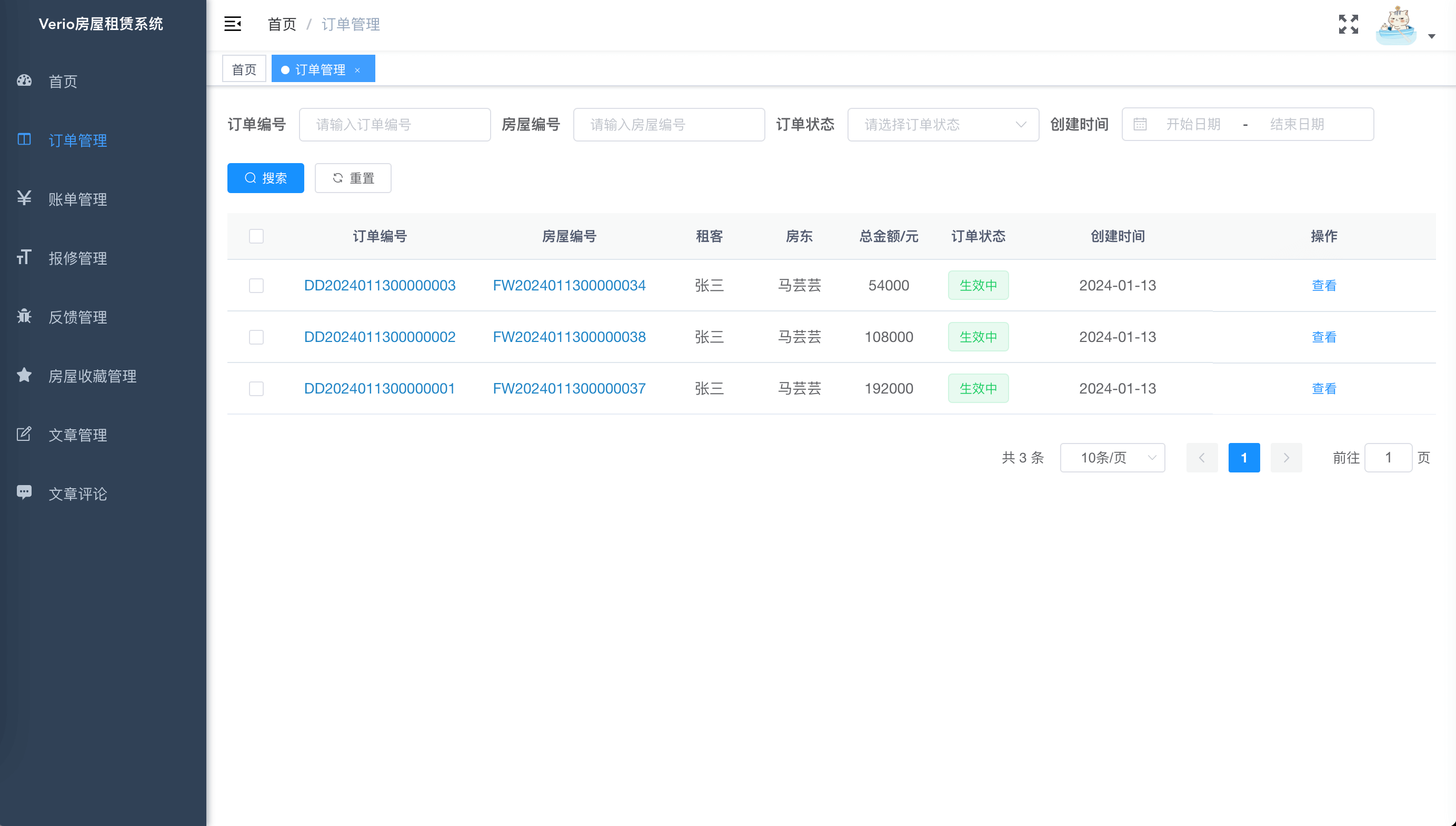Open the 订单状态 dropdown
The width and height of the screenshot is (1456, 826).
942,124
